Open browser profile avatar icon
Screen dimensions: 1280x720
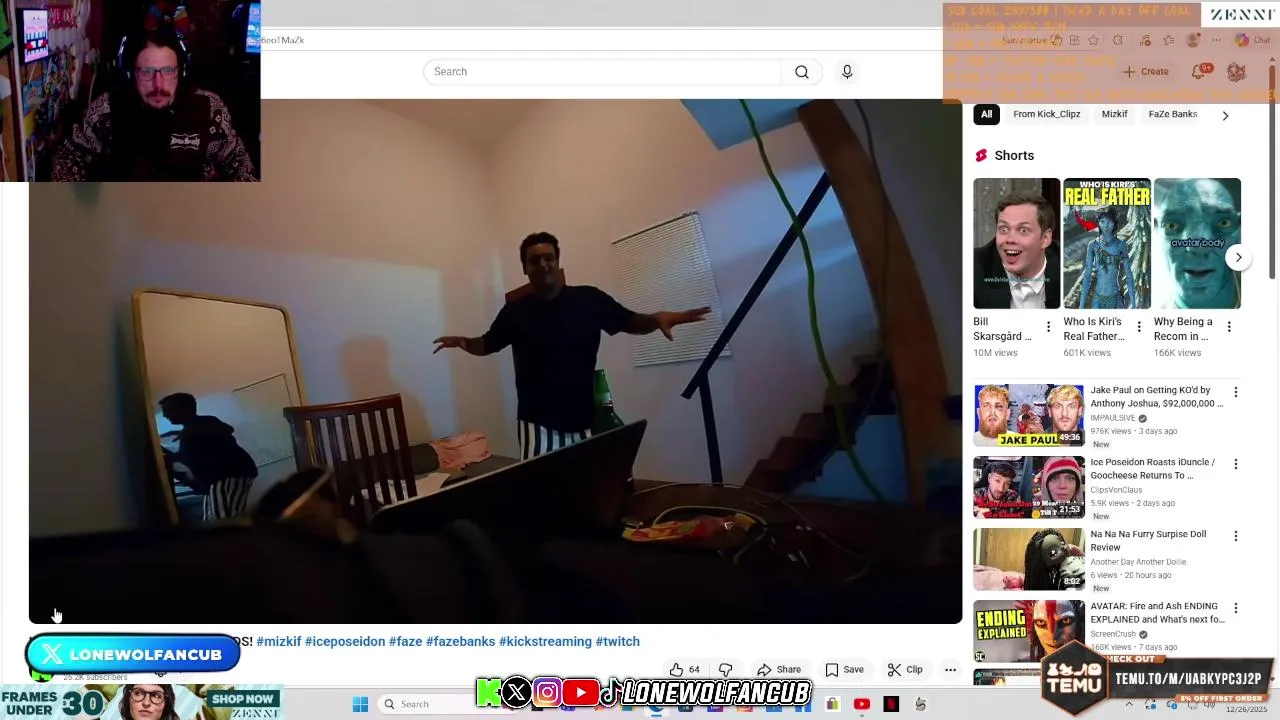pyautogui.click(x=1192, y=40)
